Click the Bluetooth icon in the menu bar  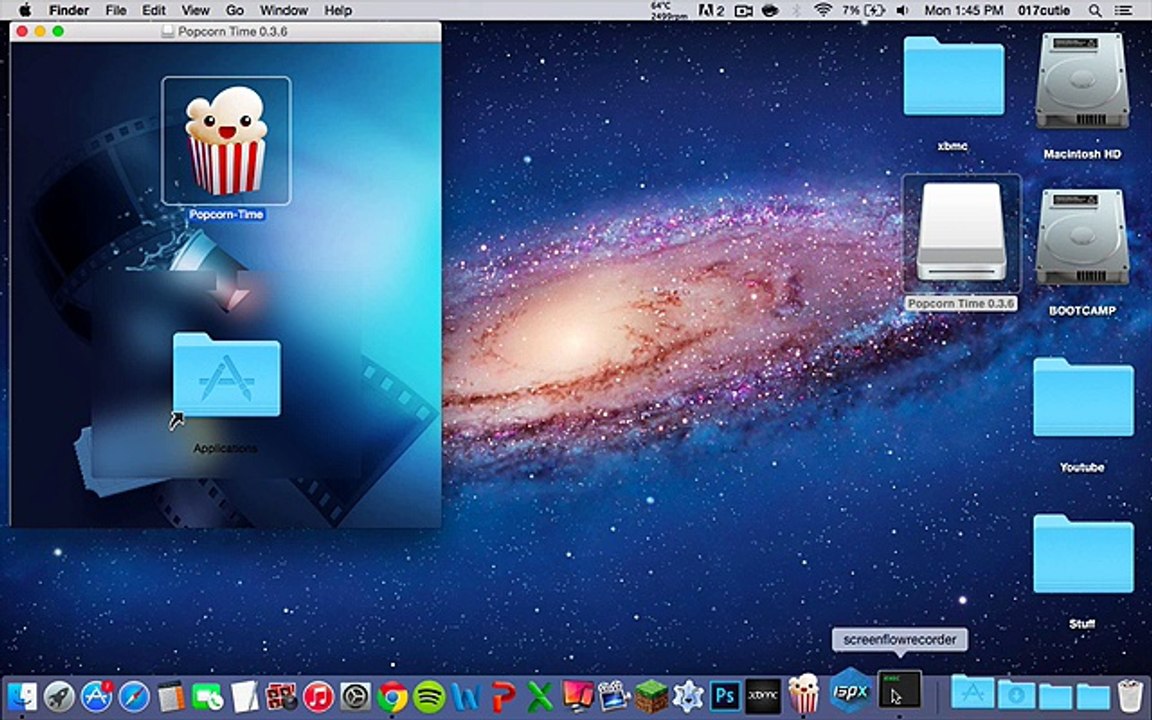coord(797,10)
